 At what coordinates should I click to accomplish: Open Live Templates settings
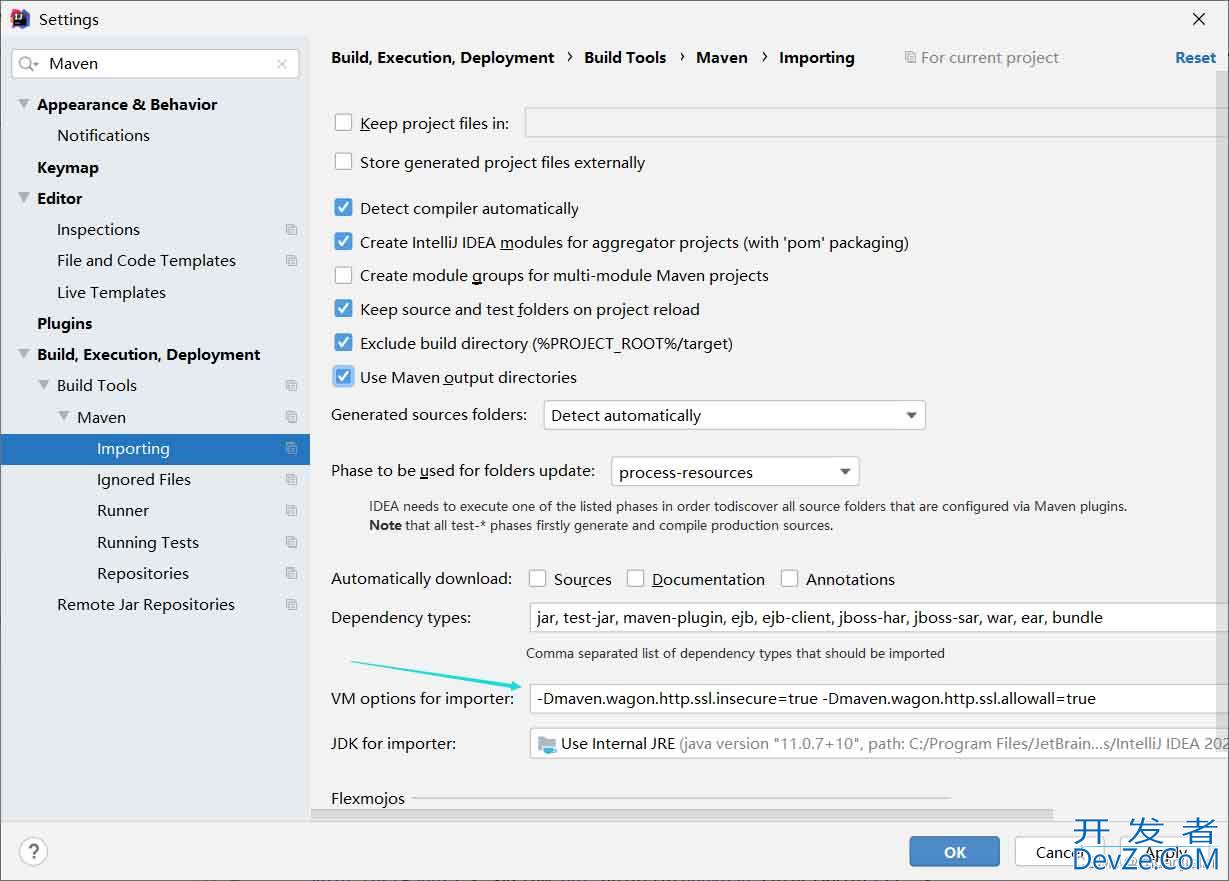tap(111, 292)
